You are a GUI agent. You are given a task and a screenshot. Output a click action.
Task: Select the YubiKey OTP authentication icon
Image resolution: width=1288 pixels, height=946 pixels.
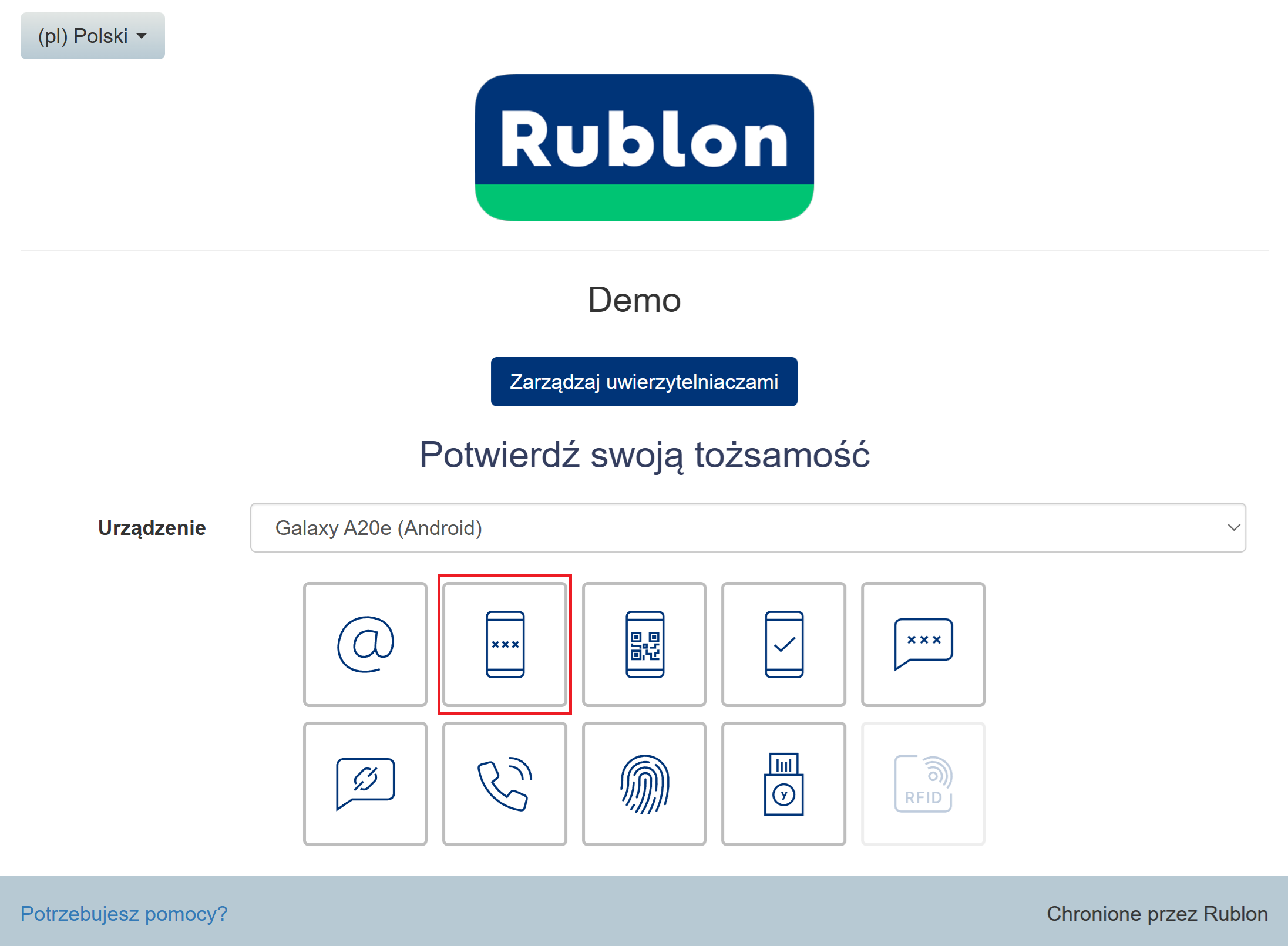pos(783,783)
